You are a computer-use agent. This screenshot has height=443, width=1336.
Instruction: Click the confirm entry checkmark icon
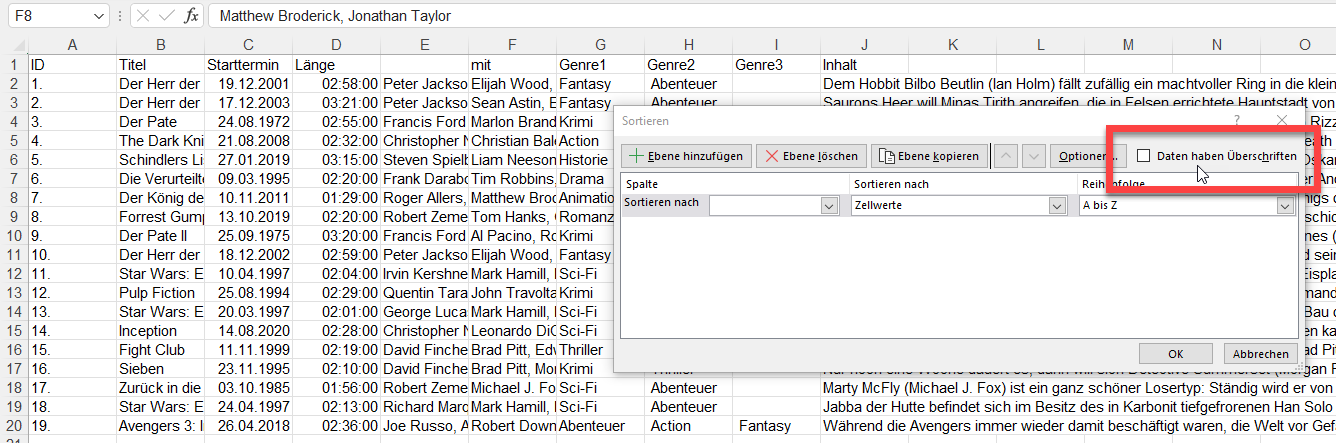click(x=167, y=16)
